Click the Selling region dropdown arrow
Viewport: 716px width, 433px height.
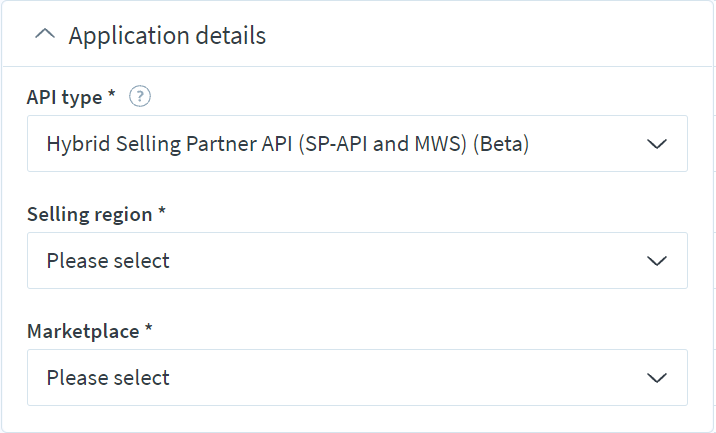point(657,261)
